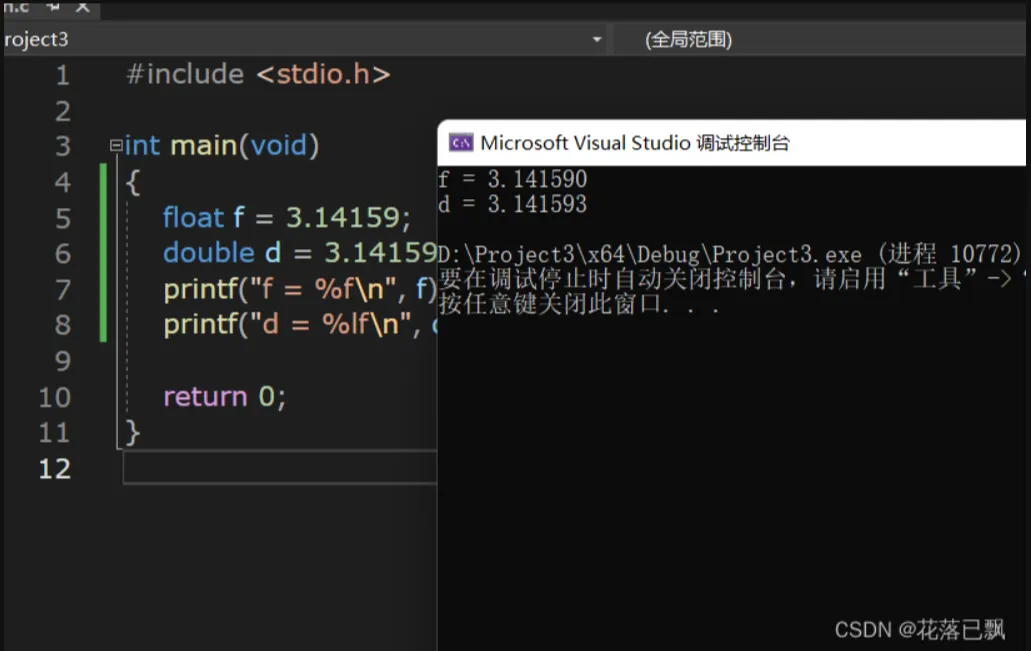This screenshot has height=651, width=1031.
Task: Toggle the pin icon on the file tab
Action: (x=55, y=6)
